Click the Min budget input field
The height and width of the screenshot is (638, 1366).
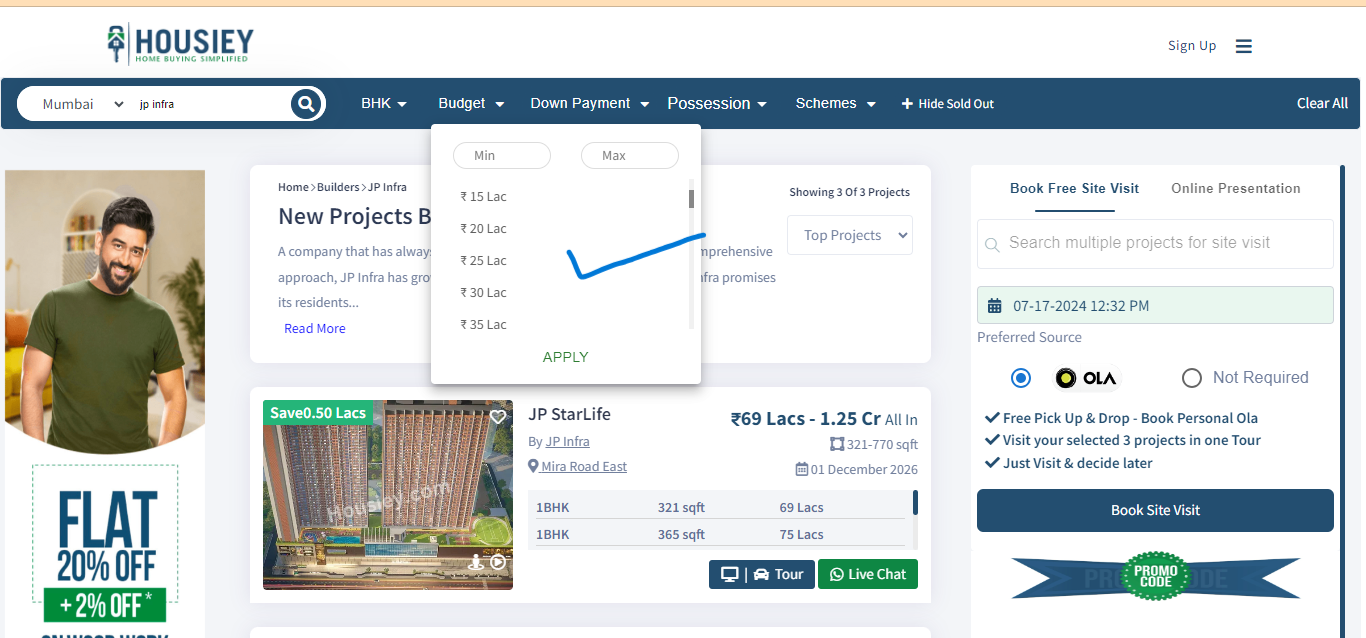click(x=502, y=156)
